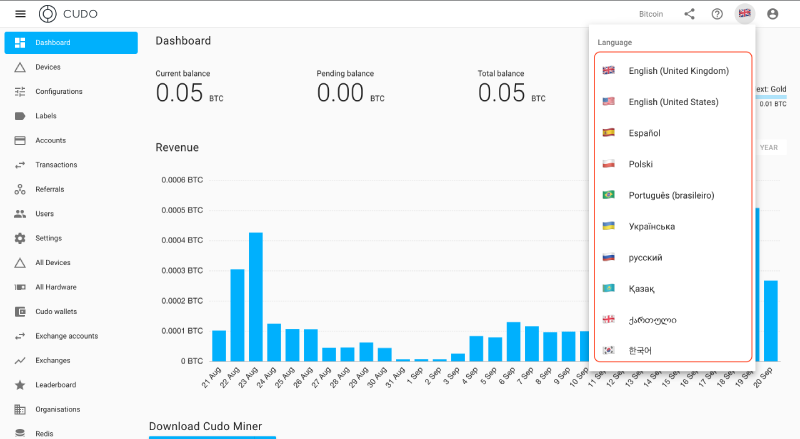Screen dimensions: 800x439
Task: Click the 22 Aug revenue bar
Action: (237, 315)
